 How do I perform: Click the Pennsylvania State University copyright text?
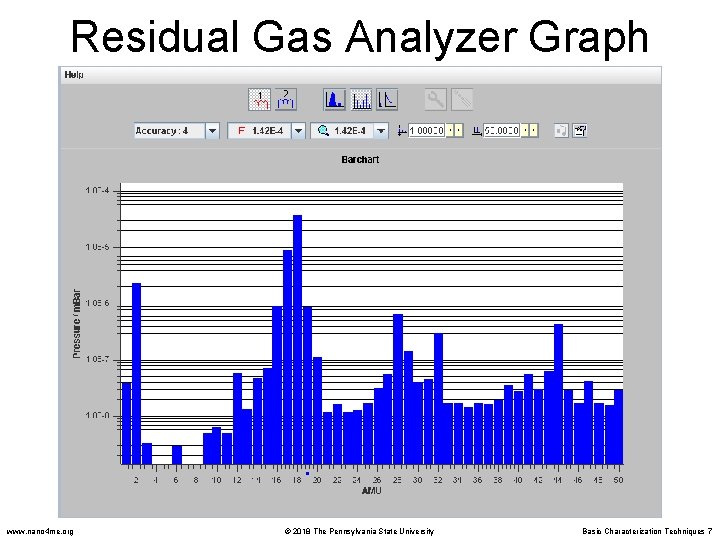[359, 531]
